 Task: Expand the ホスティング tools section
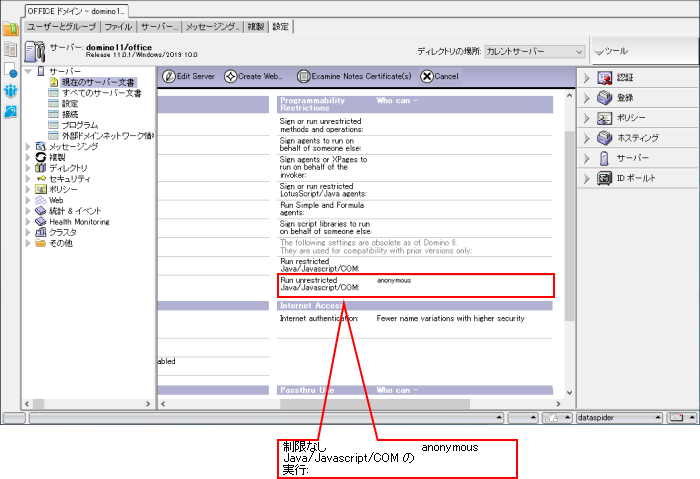point(587,138)
